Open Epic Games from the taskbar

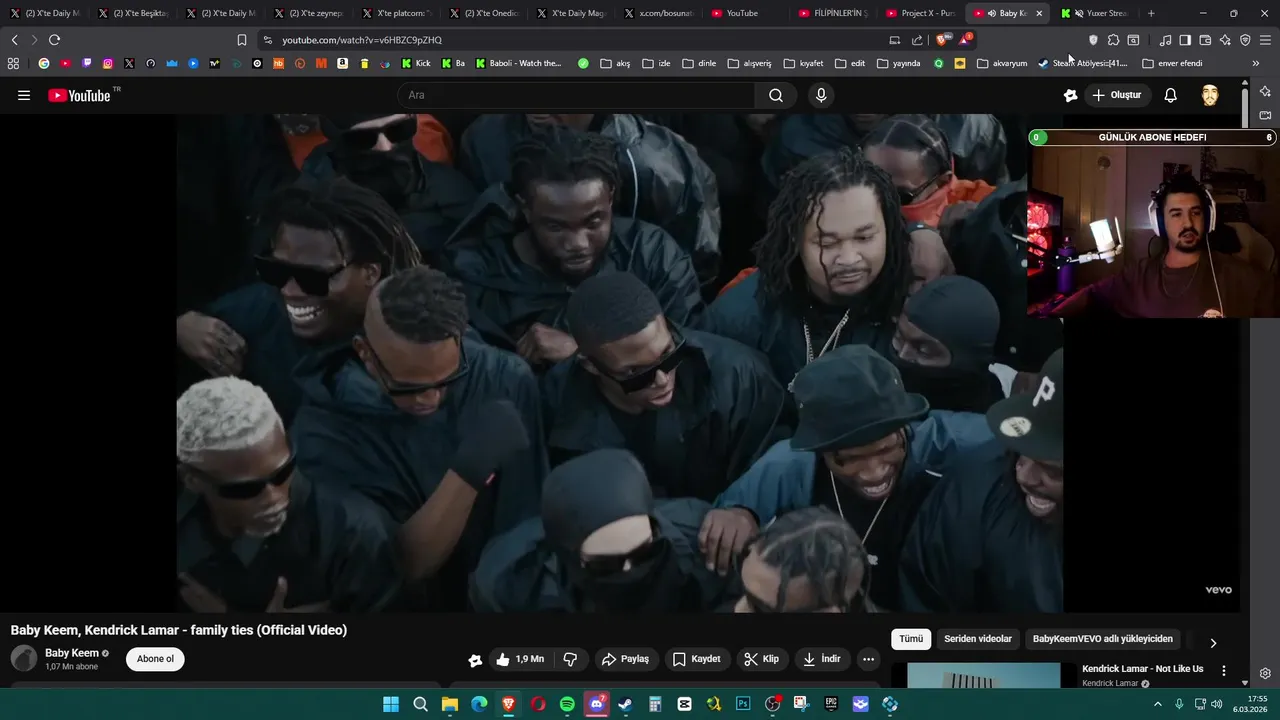[831, 704]
